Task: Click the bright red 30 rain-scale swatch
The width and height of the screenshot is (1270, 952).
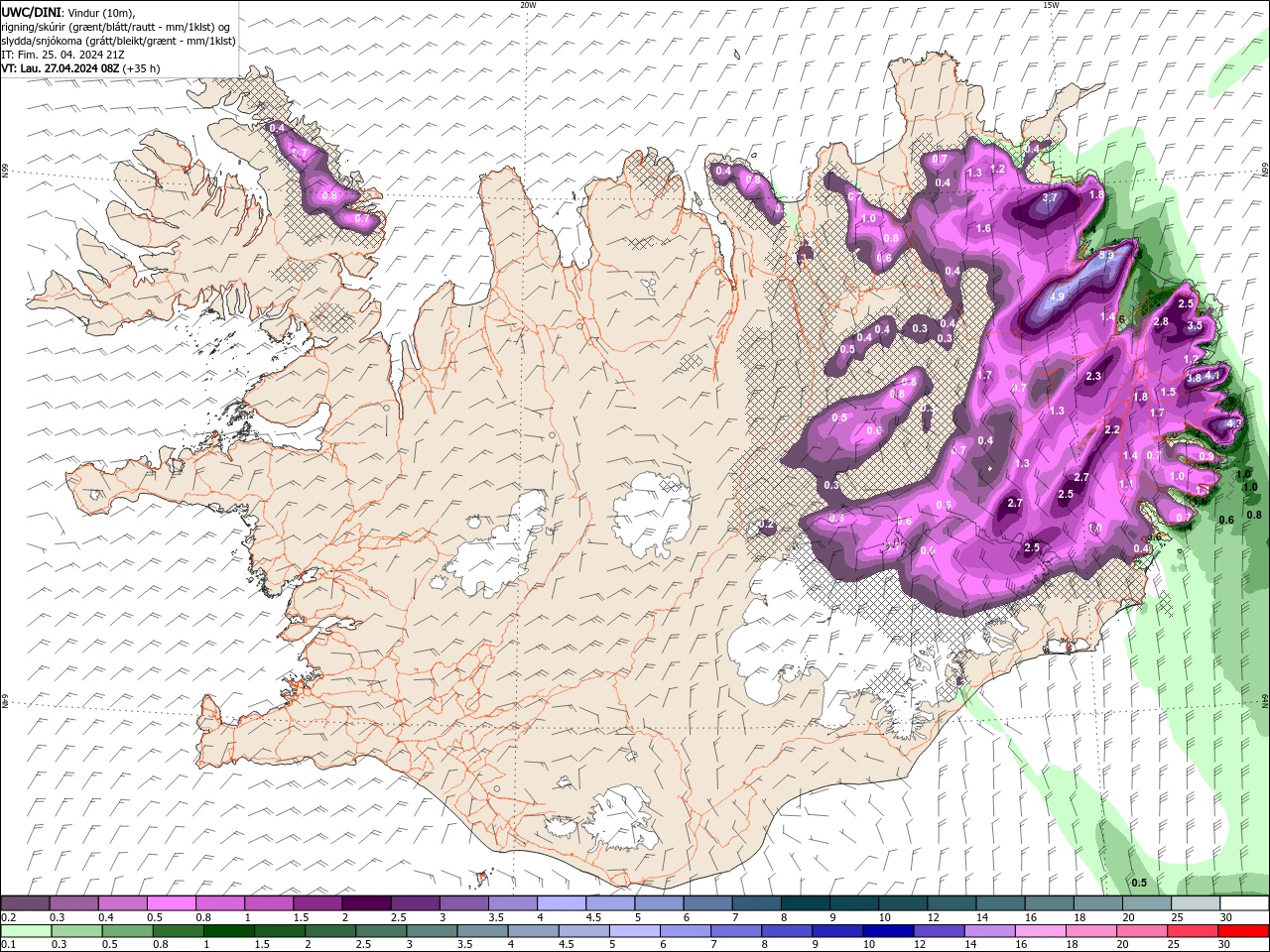Action: [1244, 930]
